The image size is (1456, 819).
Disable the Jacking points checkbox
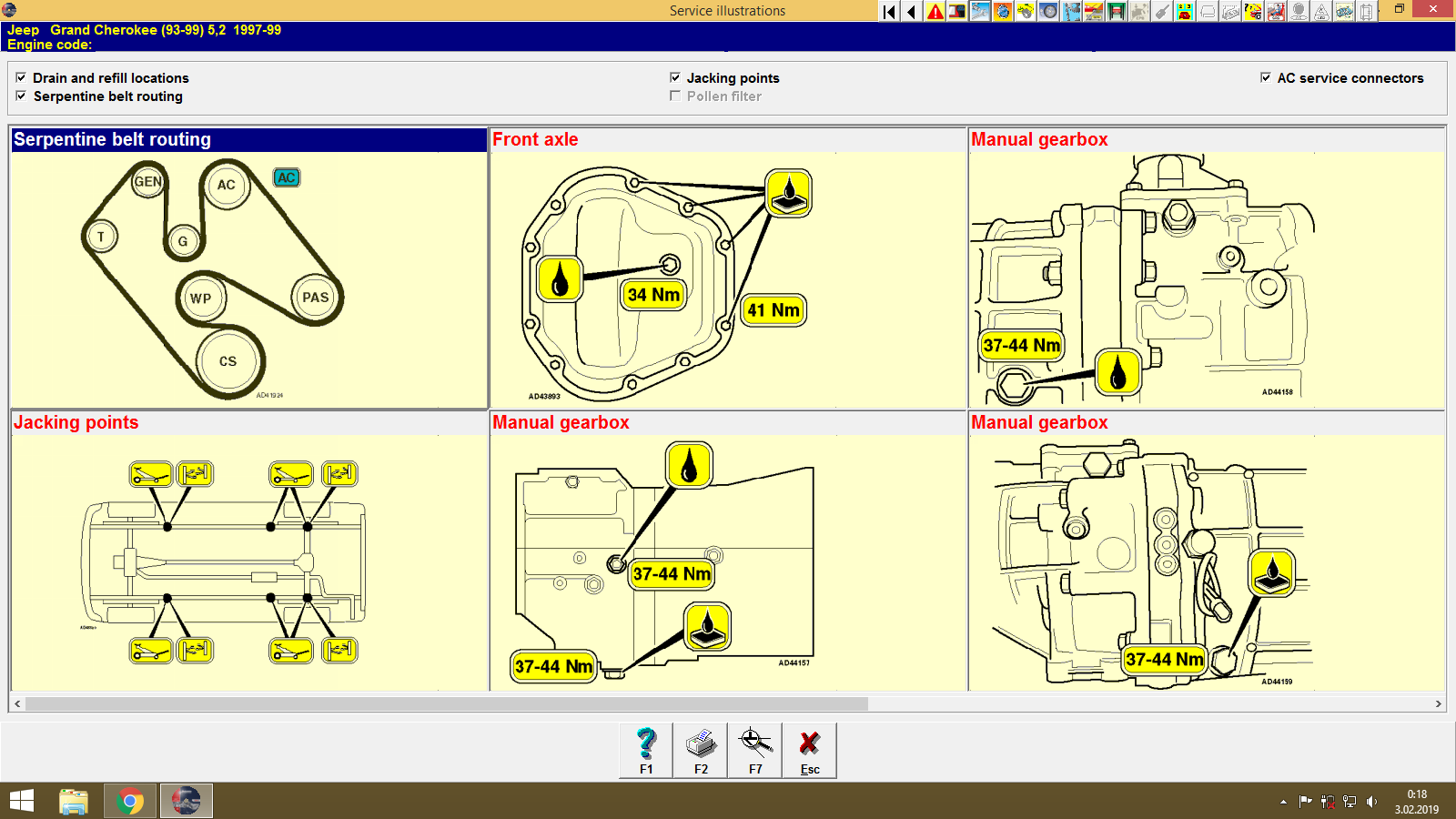click(675, 78)
